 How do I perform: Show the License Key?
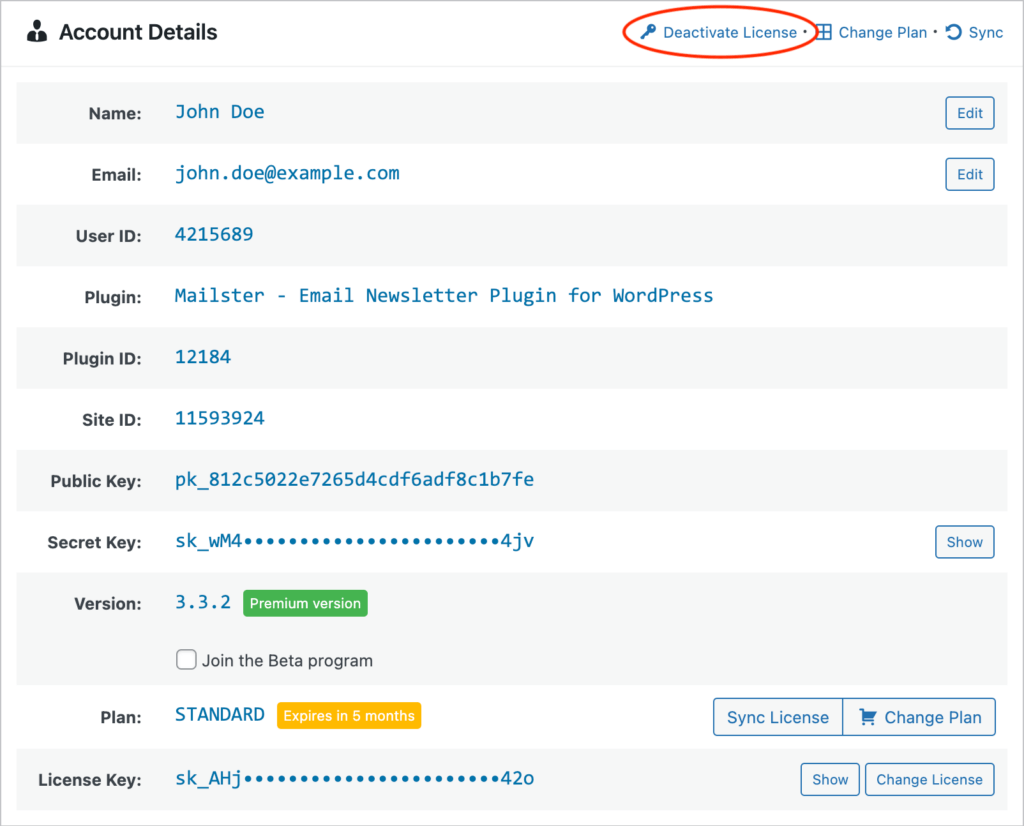tap(829, 780)
